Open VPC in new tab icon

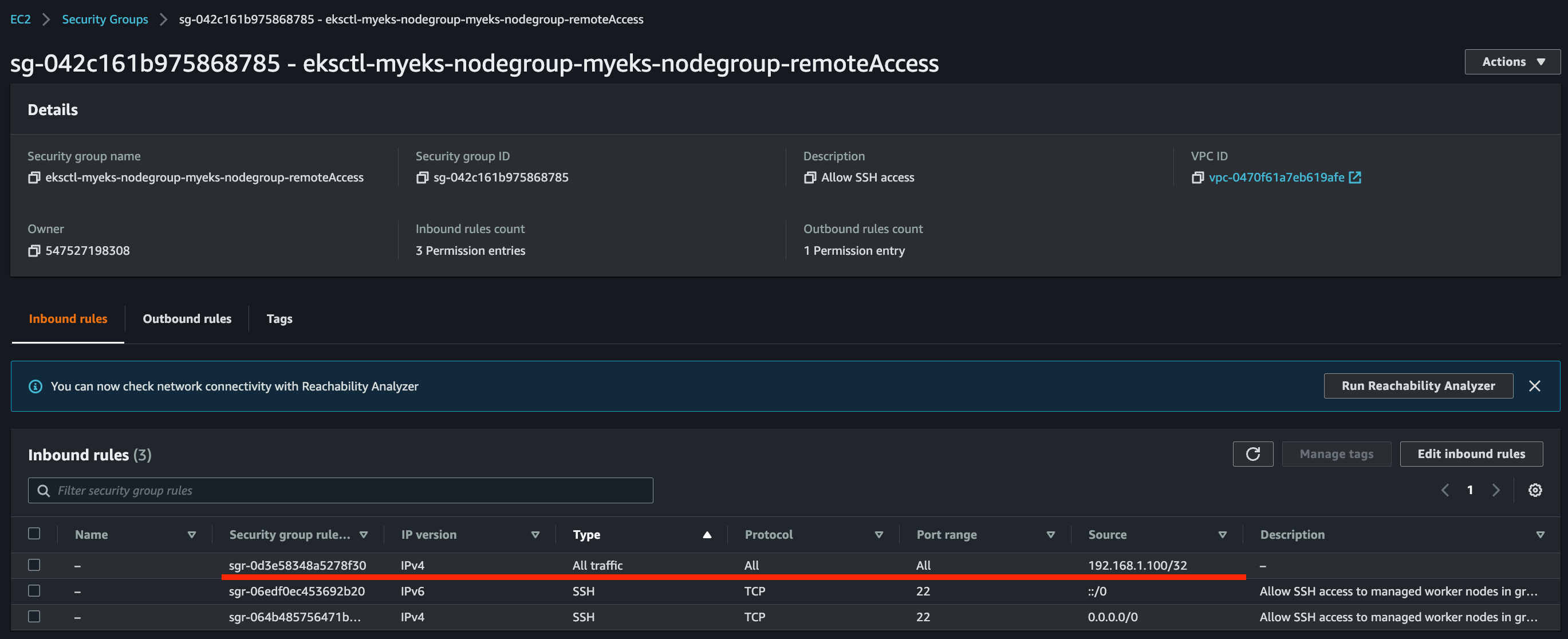click(1355, 177)
